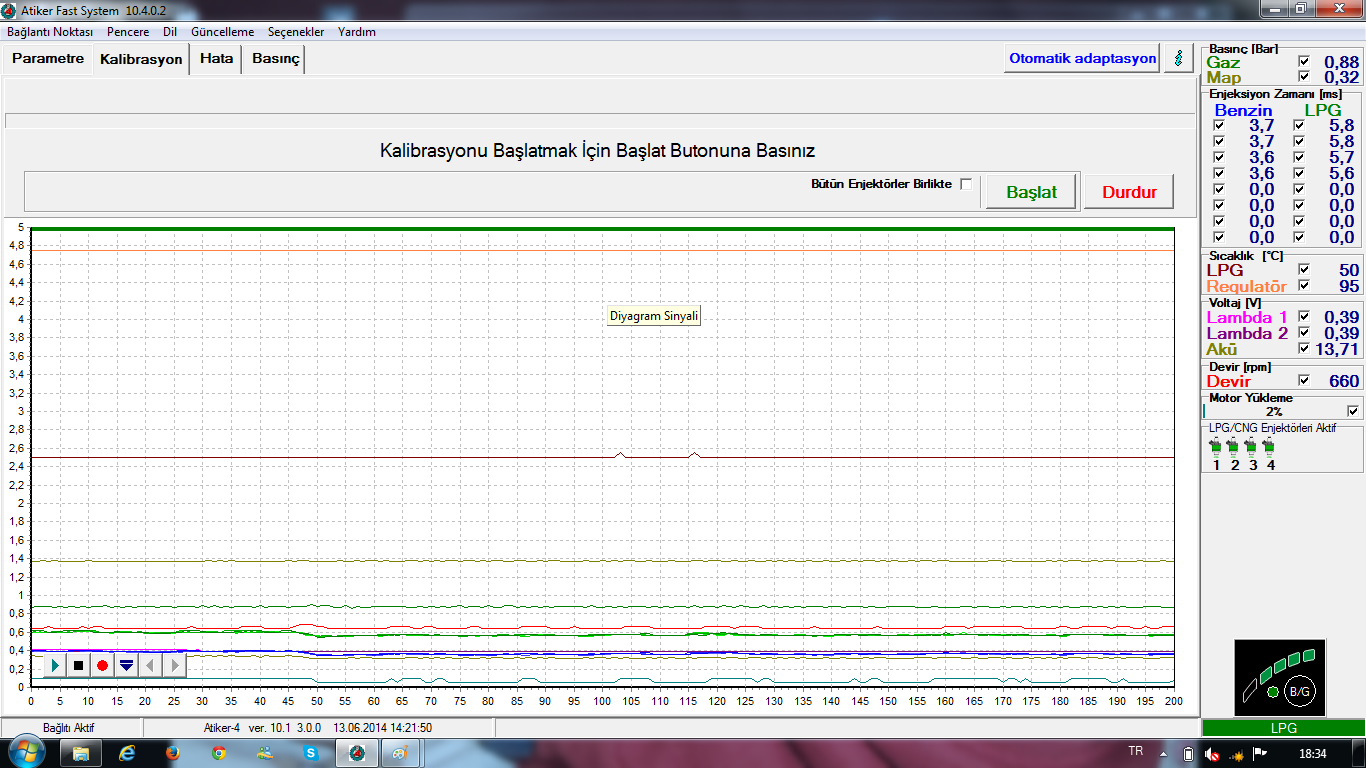Click the network tray icon
The width and height of the screenshot is (1366, 768).
[x=1236, y=753]
